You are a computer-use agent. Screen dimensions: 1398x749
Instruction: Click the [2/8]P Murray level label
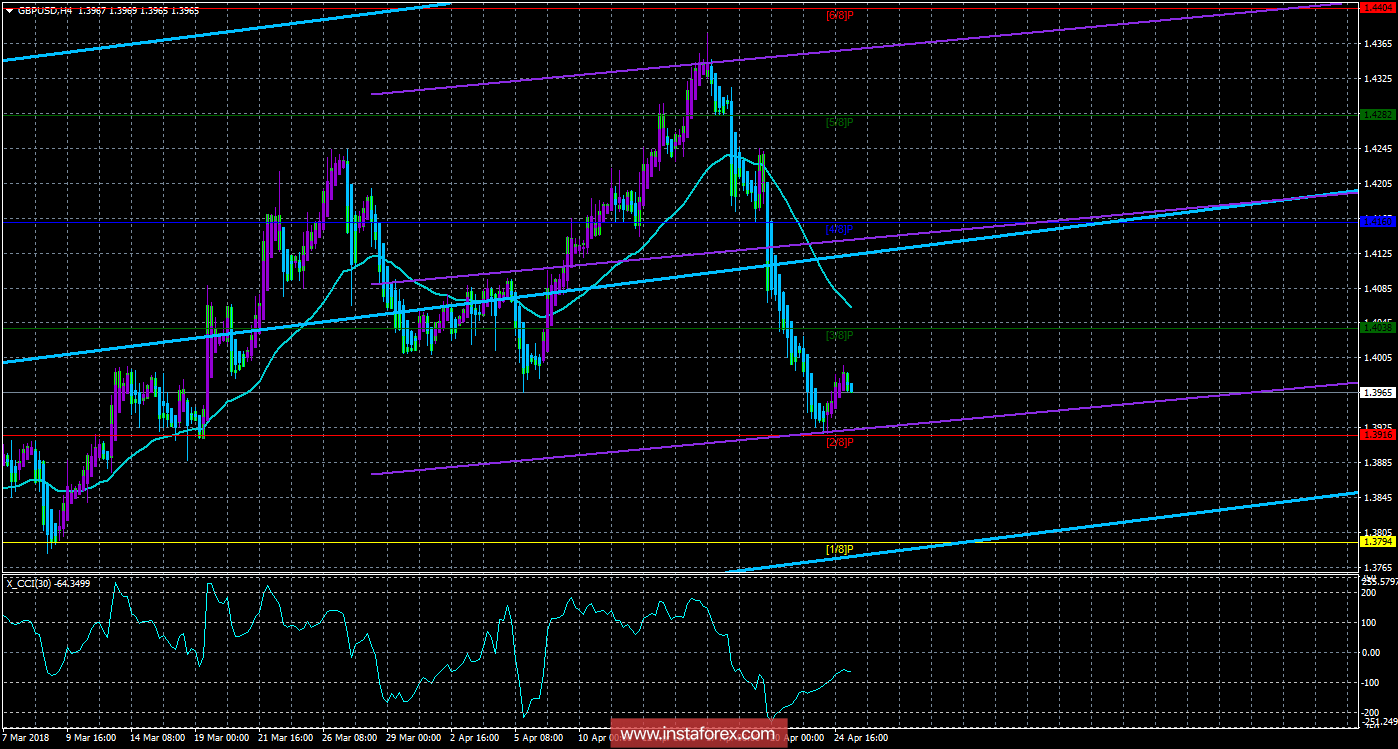point(839,442)
